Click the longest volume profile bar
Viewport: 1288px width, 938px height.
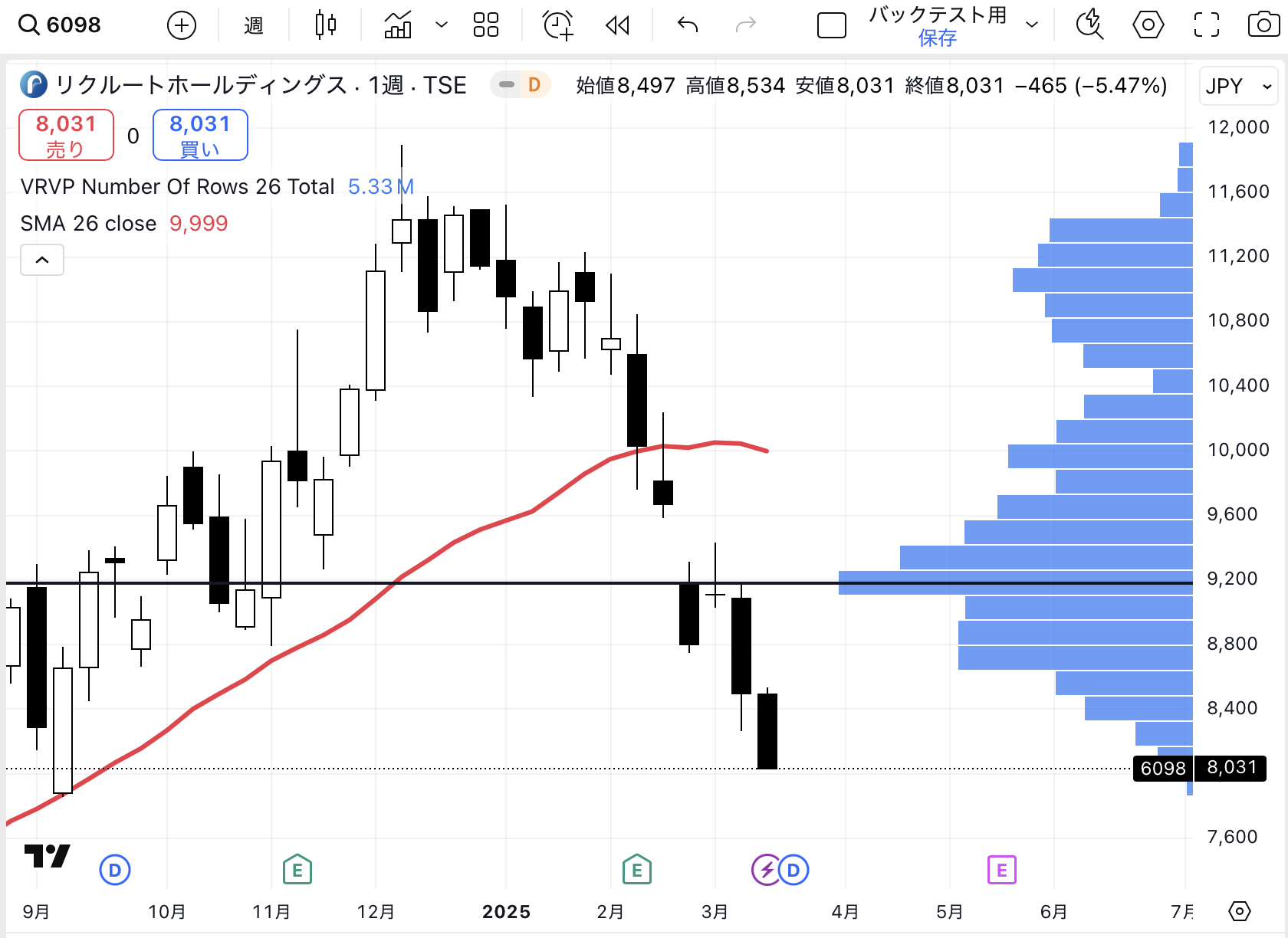point(1016,582)
